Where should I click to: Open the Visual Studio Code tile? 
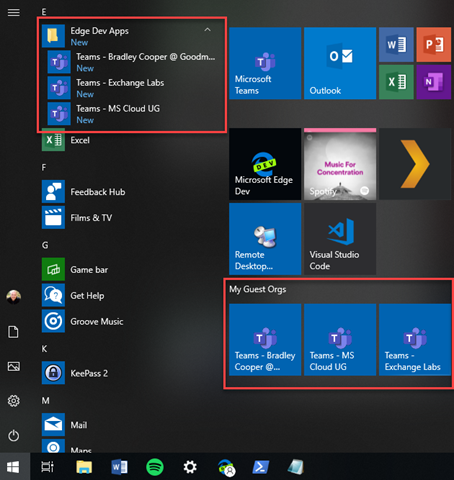tap(340, 239)
